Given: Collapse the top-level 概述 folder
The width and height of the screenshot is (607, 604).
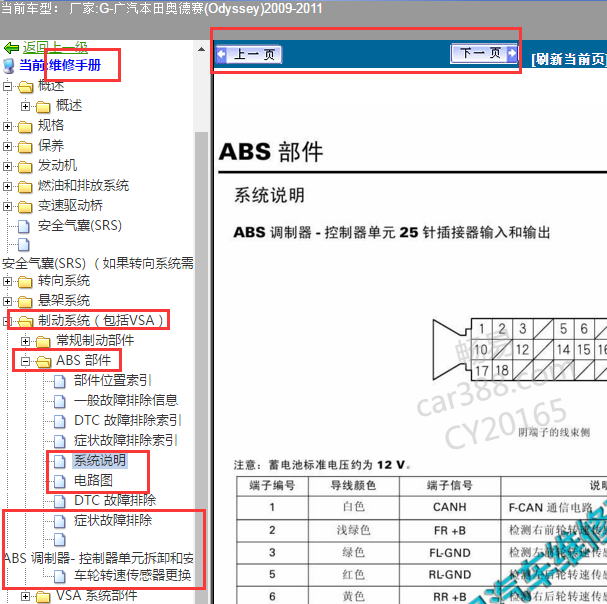Looking at the screenshot, I should (x=7, y=86).
